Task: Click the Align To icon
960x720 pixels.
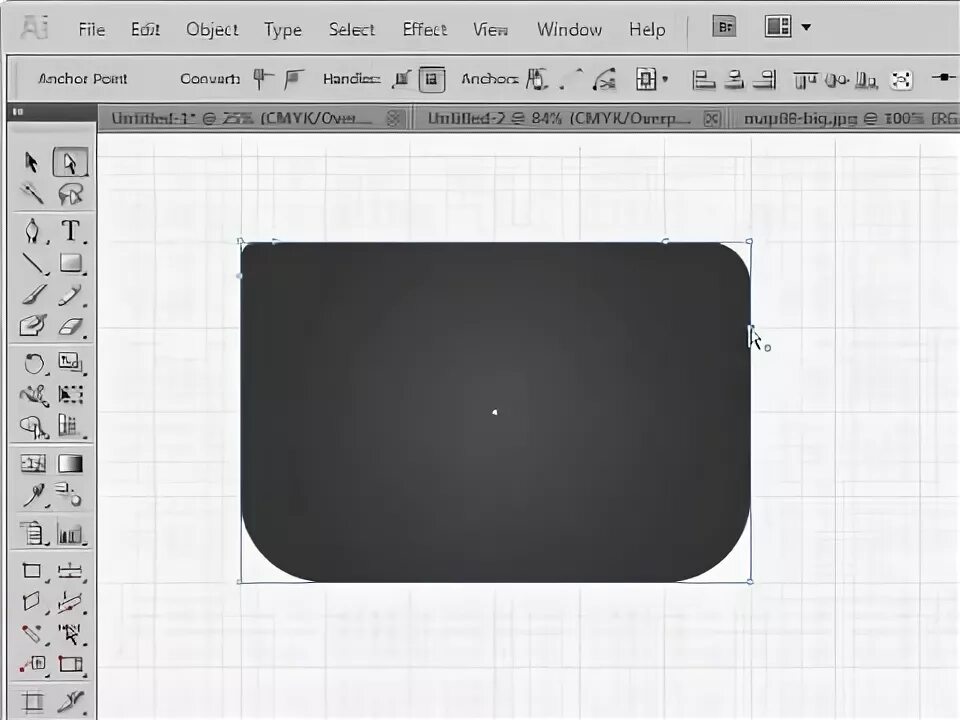Action: 645,79
